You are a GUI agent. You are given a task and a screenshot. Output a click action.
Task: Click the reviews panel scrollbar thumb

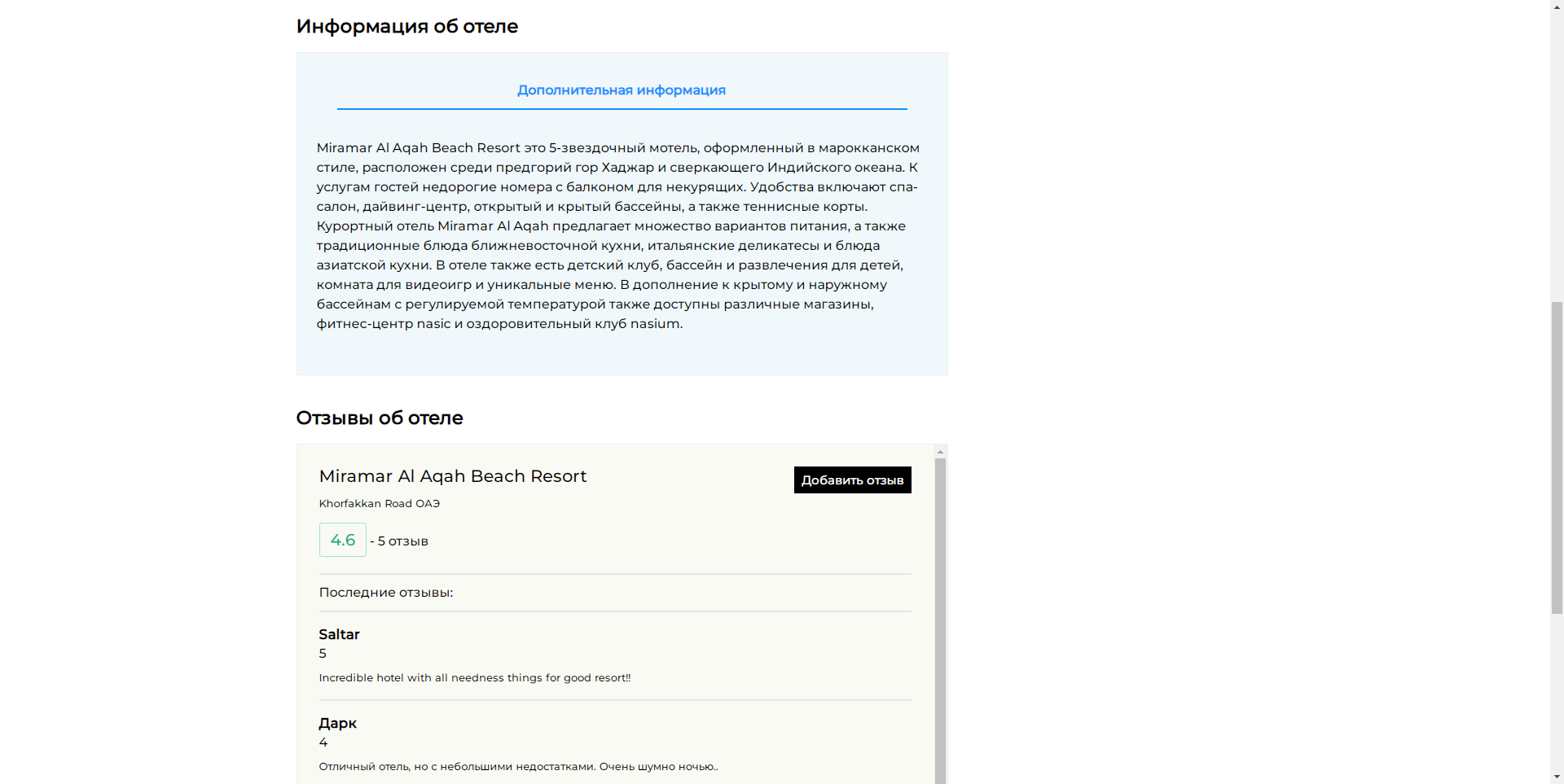(940, 620)
